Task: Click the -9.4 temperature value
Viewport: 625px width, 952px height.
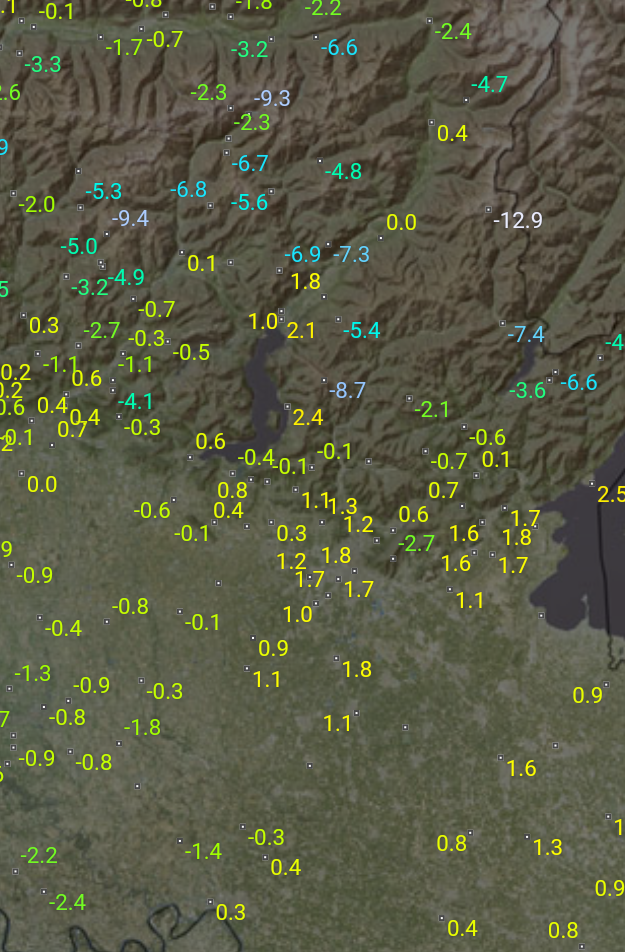Action: tap(130, 218)
